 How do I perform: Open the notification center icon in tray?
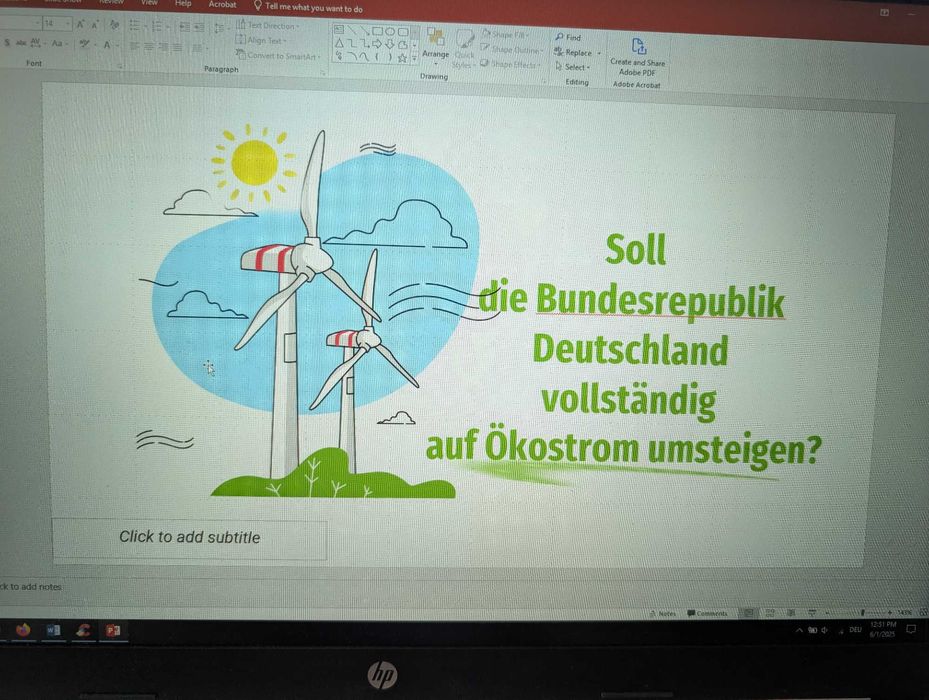click(911, 629)
